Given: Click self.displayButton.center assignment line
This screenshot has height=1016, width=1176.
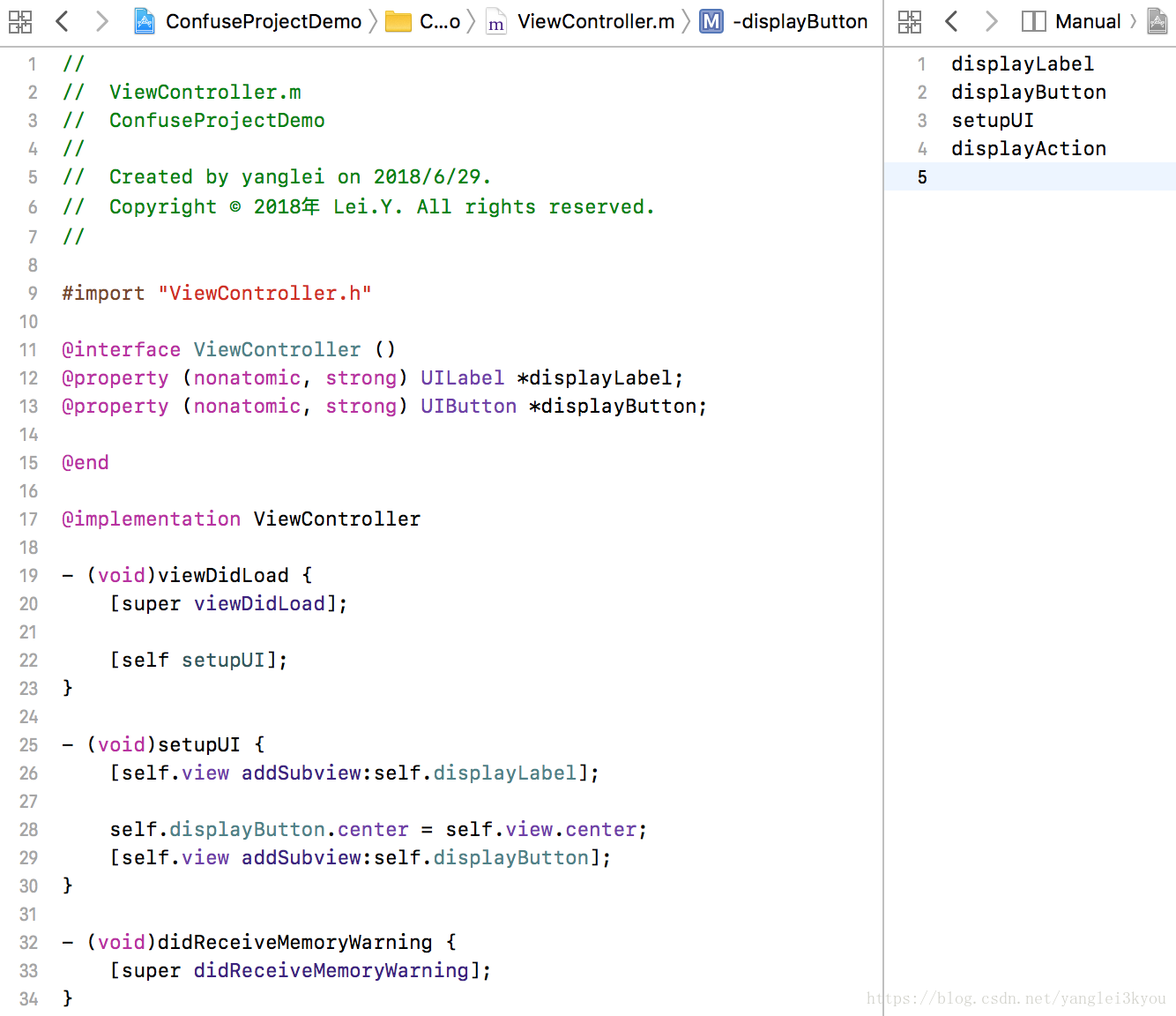Looking at the screenshot, I should (x=378, y=829).
